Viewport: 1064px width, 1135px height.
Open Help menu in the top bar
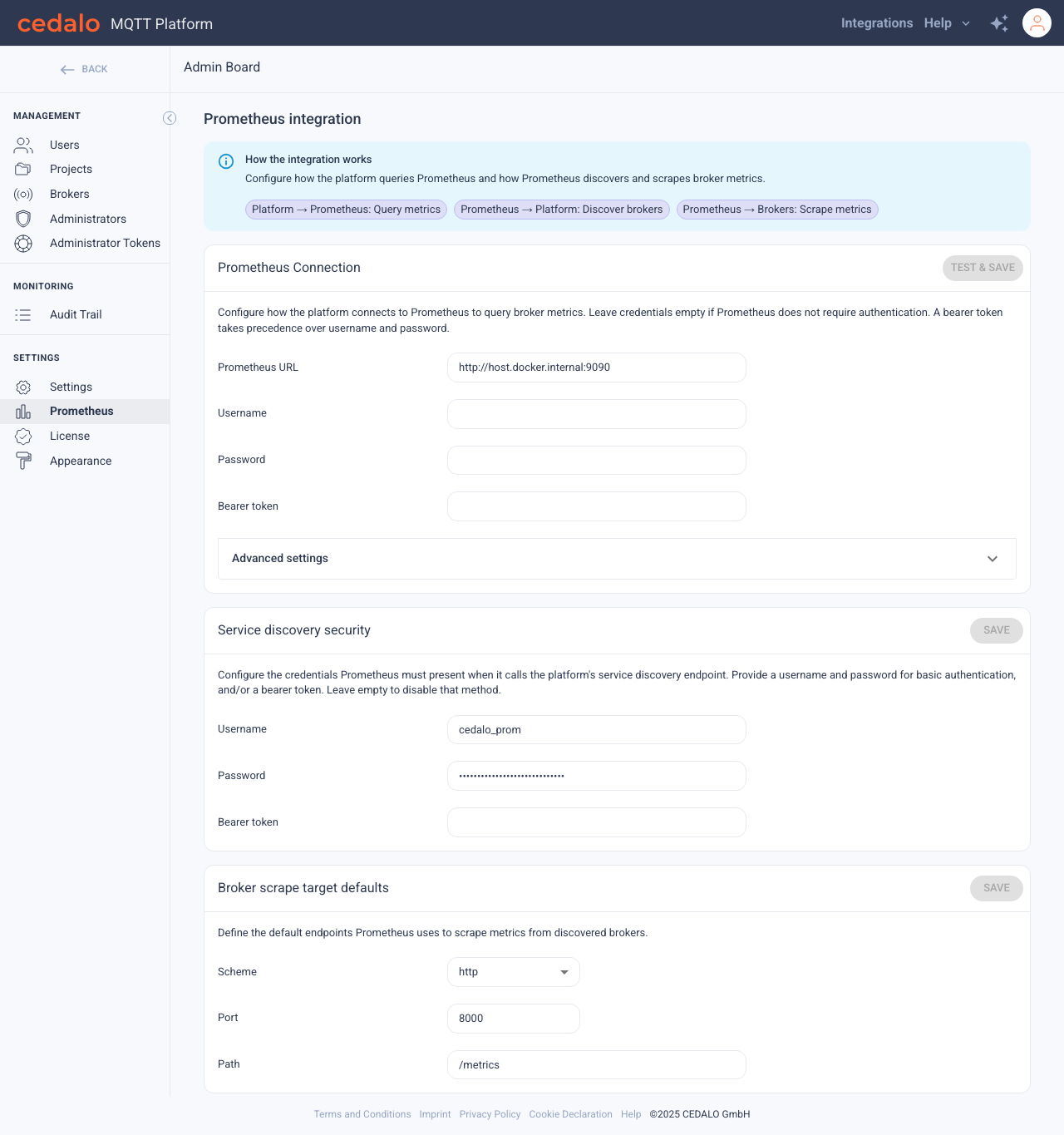pyautogui.click(x=938, y=23)
